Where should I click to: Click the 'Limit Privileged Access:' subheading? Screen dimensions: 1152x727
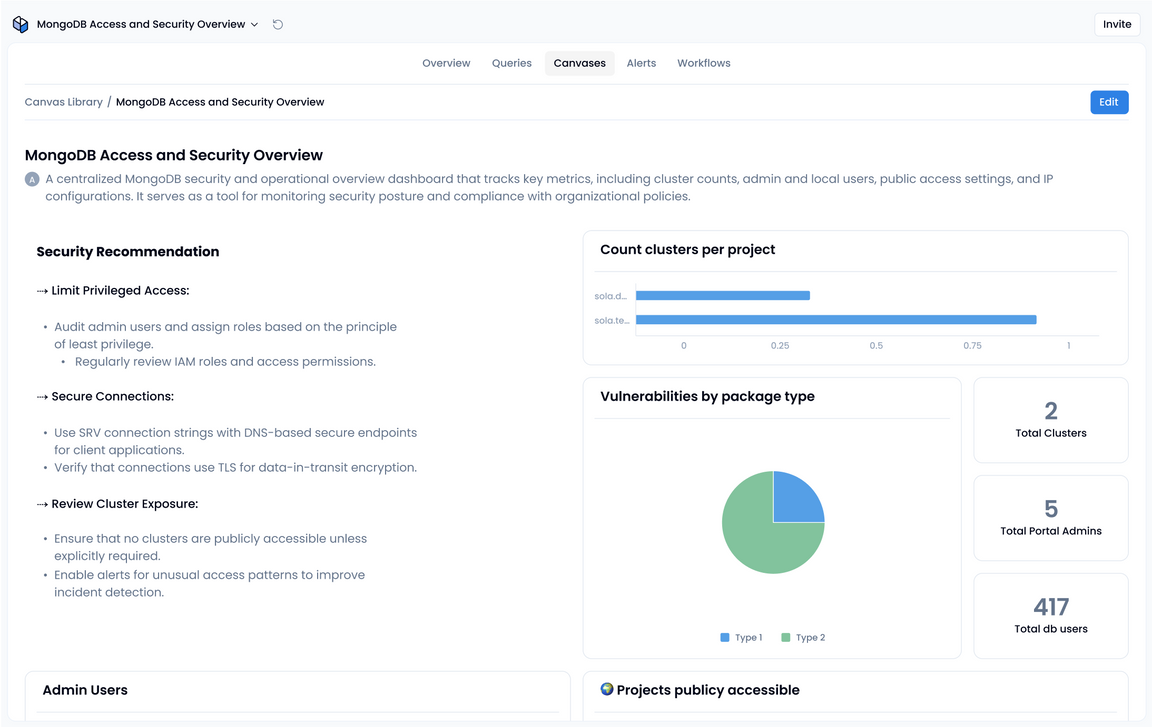point(120,291)
